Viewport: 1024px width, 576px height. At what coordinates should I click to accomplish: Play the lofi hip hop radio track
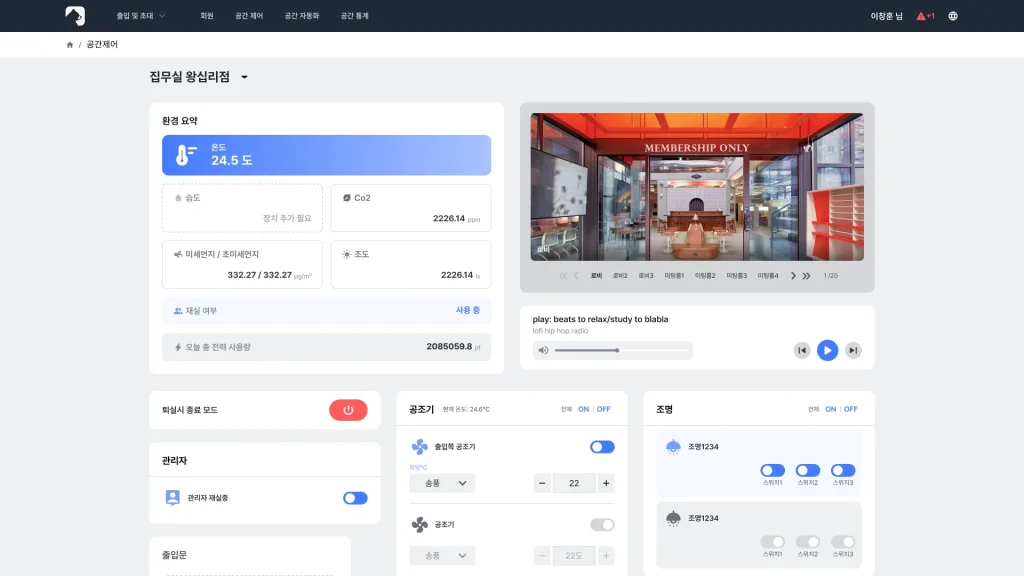pos(827,351)
